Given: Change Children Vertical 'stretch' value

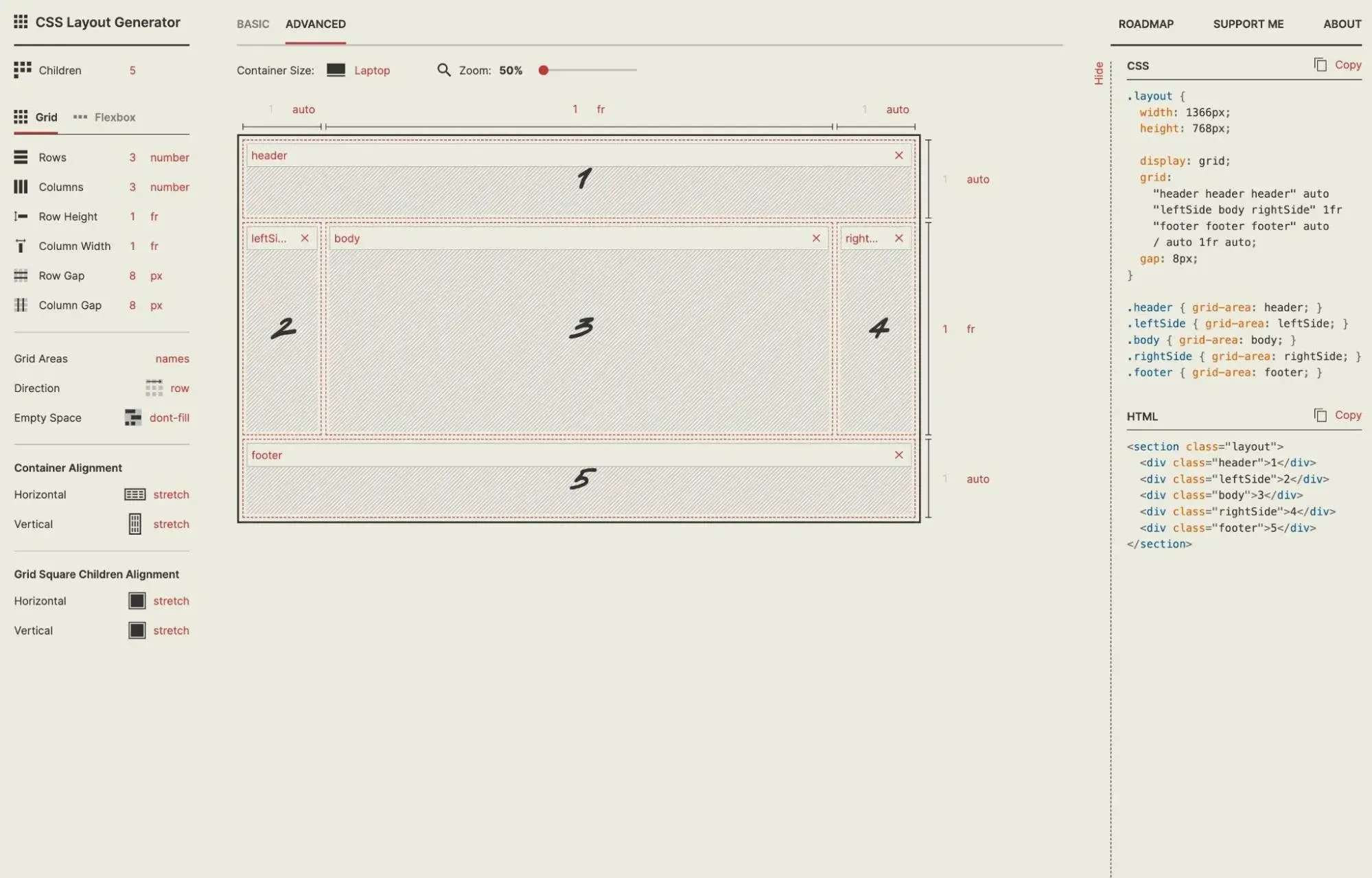Looking at the screenshot, I should coord(171,630).
